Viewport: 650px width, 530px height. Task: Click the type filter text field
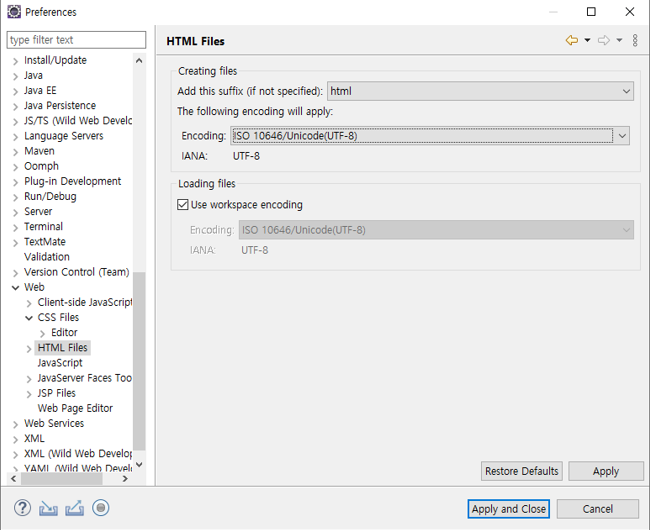click(76, 40)
